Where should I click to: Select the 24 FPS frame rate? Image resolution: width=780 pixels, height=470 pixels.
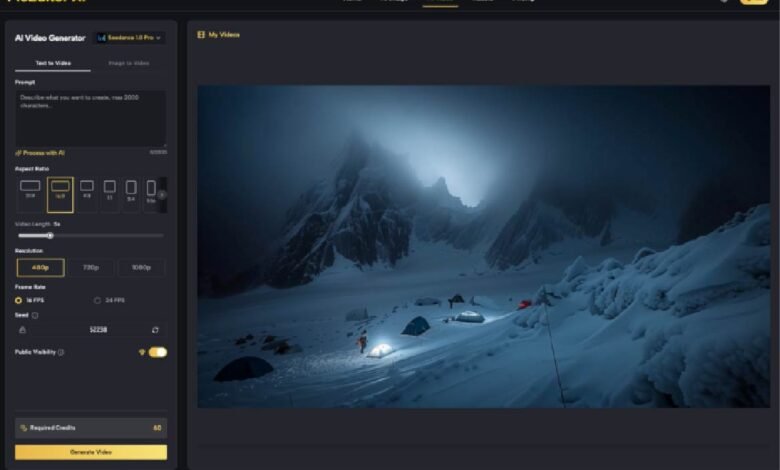click(97, 300)
